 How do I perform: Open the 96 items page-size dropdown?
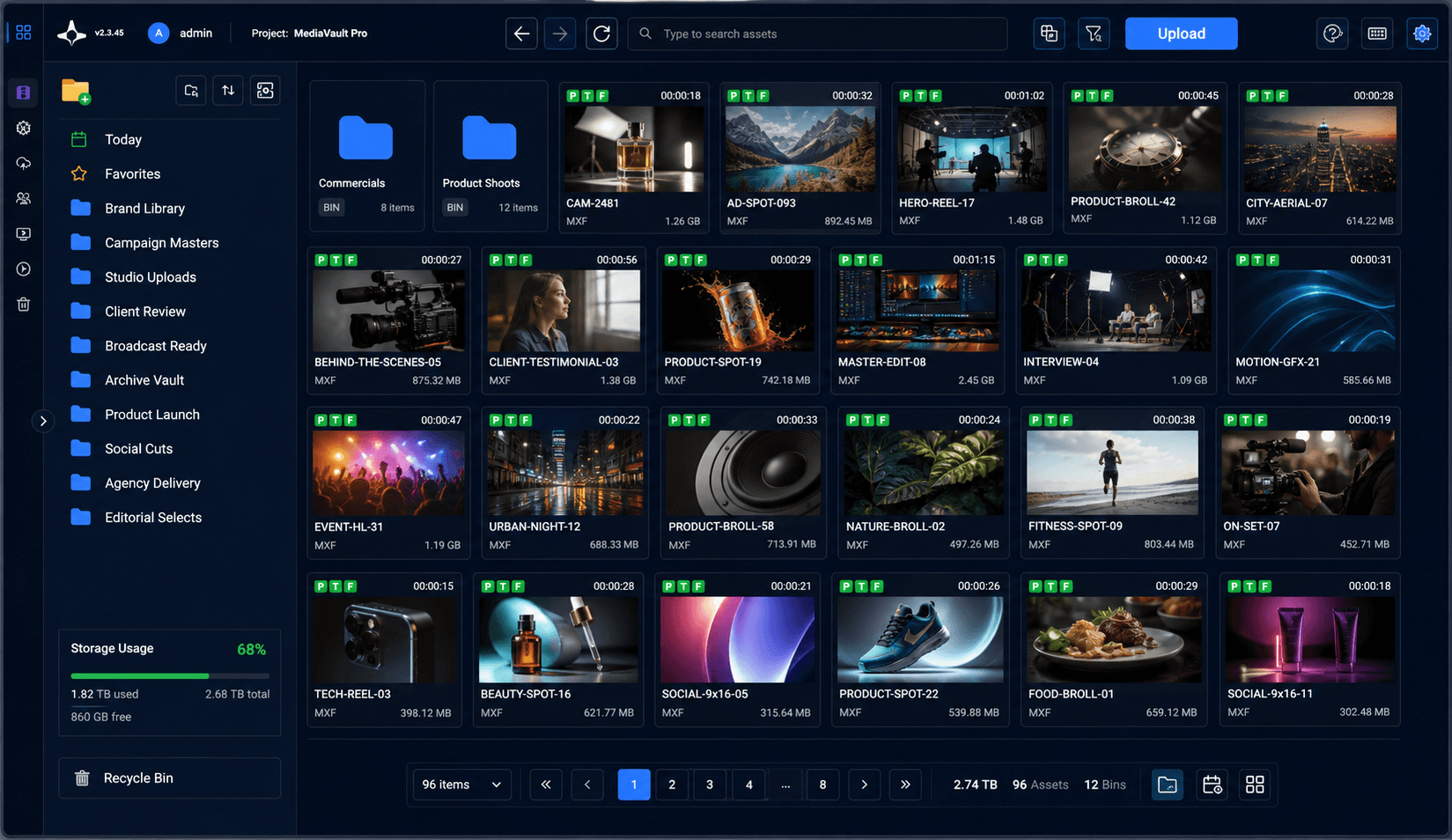tap(462, 785)
